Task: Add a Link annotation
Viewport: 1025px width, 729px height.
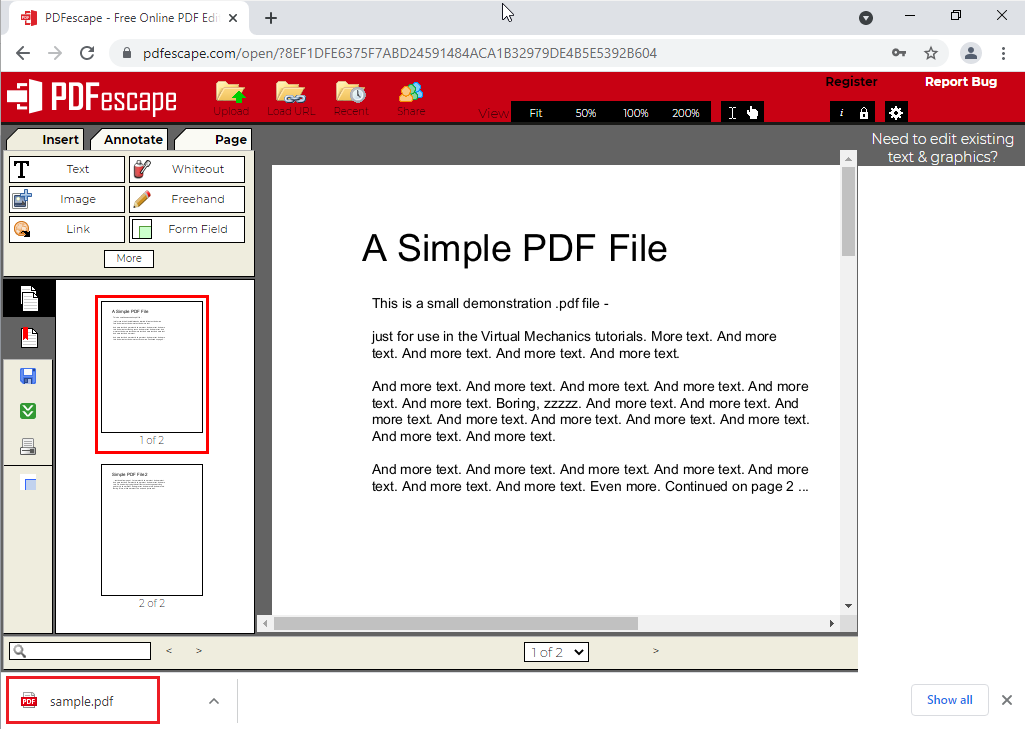Action: coord(66,229)
